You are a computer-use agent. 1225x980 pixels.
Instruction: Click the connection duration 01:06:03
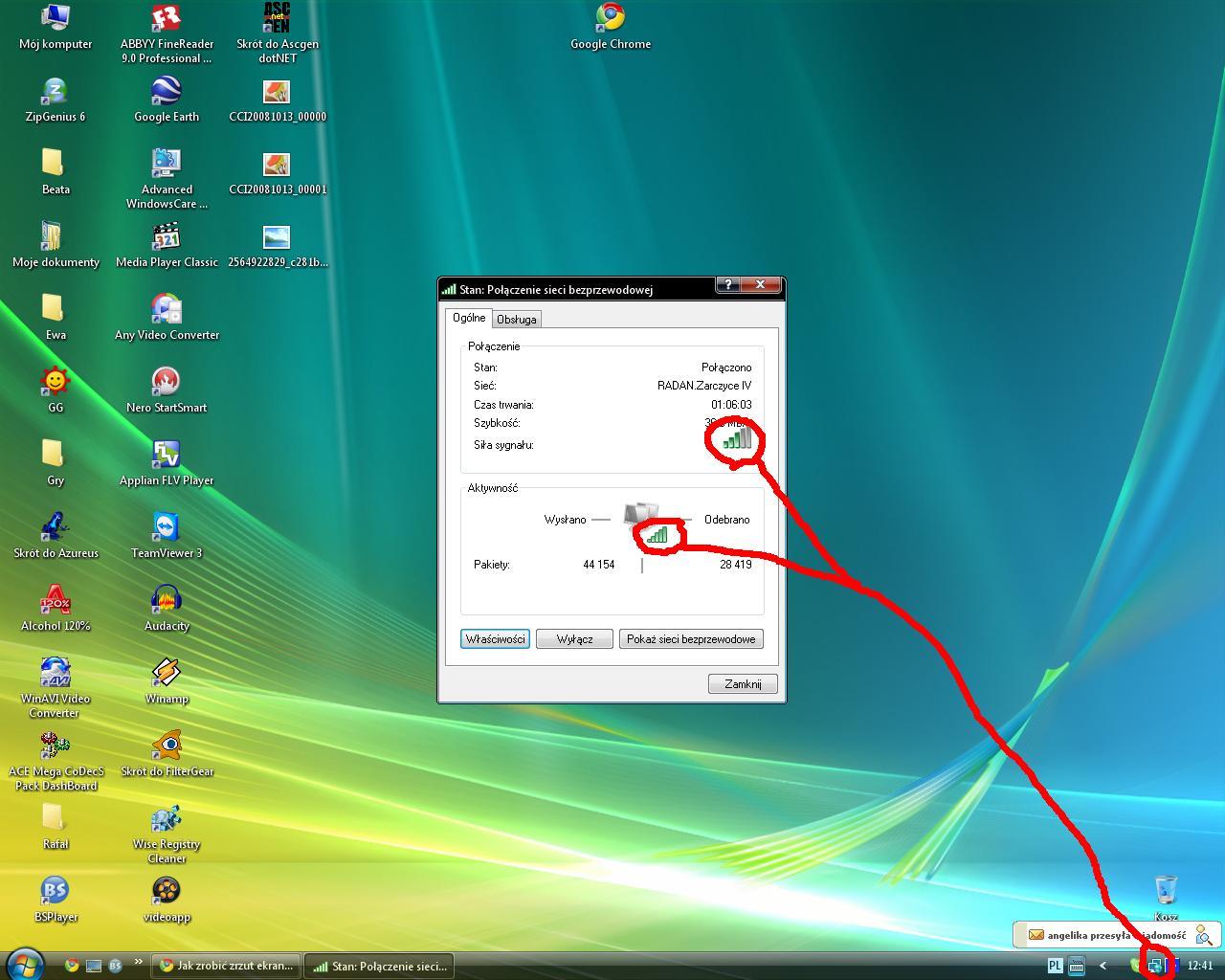pos(731,405)
